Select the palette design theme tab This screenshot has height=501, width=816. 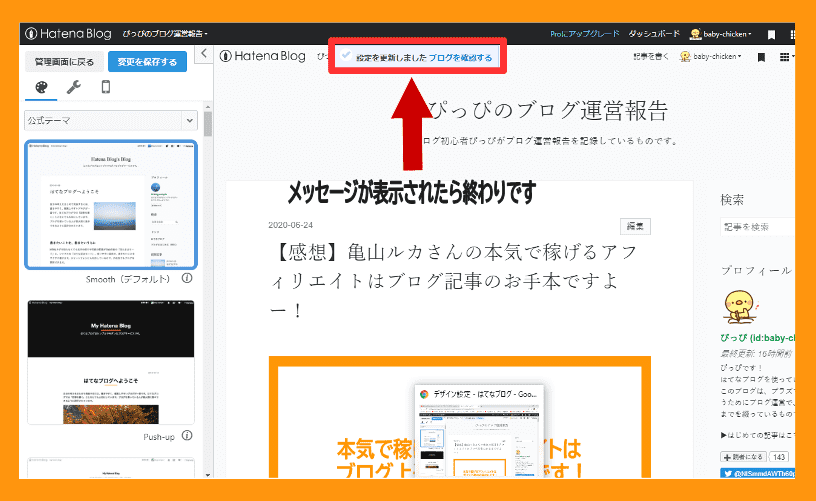click(x=41, y=87)
